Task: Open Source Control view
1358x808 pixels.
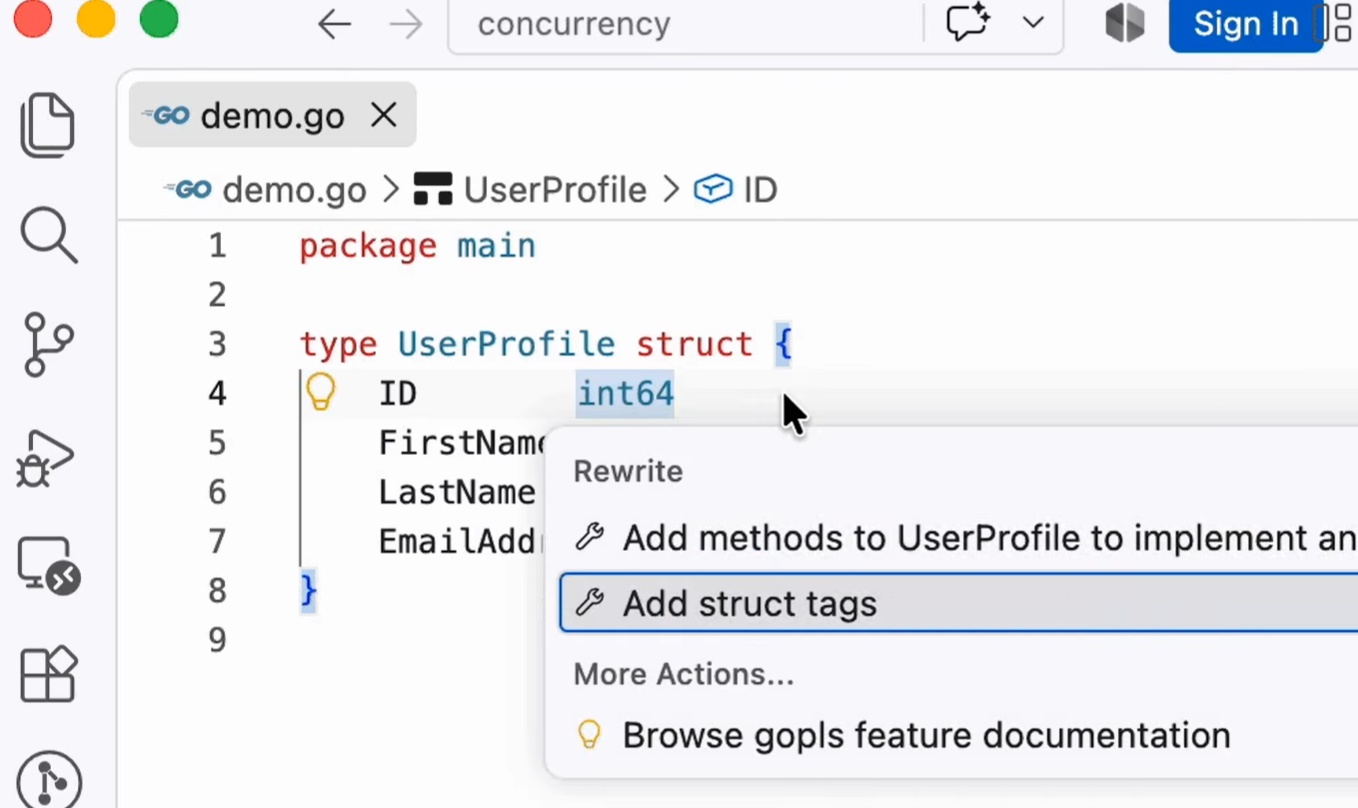Action: pyautogui.click(x=48, y=345)
